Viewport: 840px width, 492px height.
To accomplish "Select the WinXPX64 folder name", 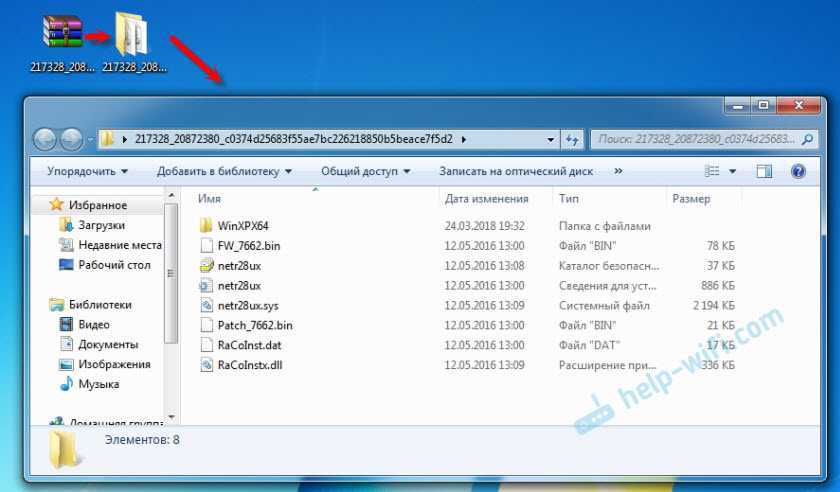I will point(243,226).
